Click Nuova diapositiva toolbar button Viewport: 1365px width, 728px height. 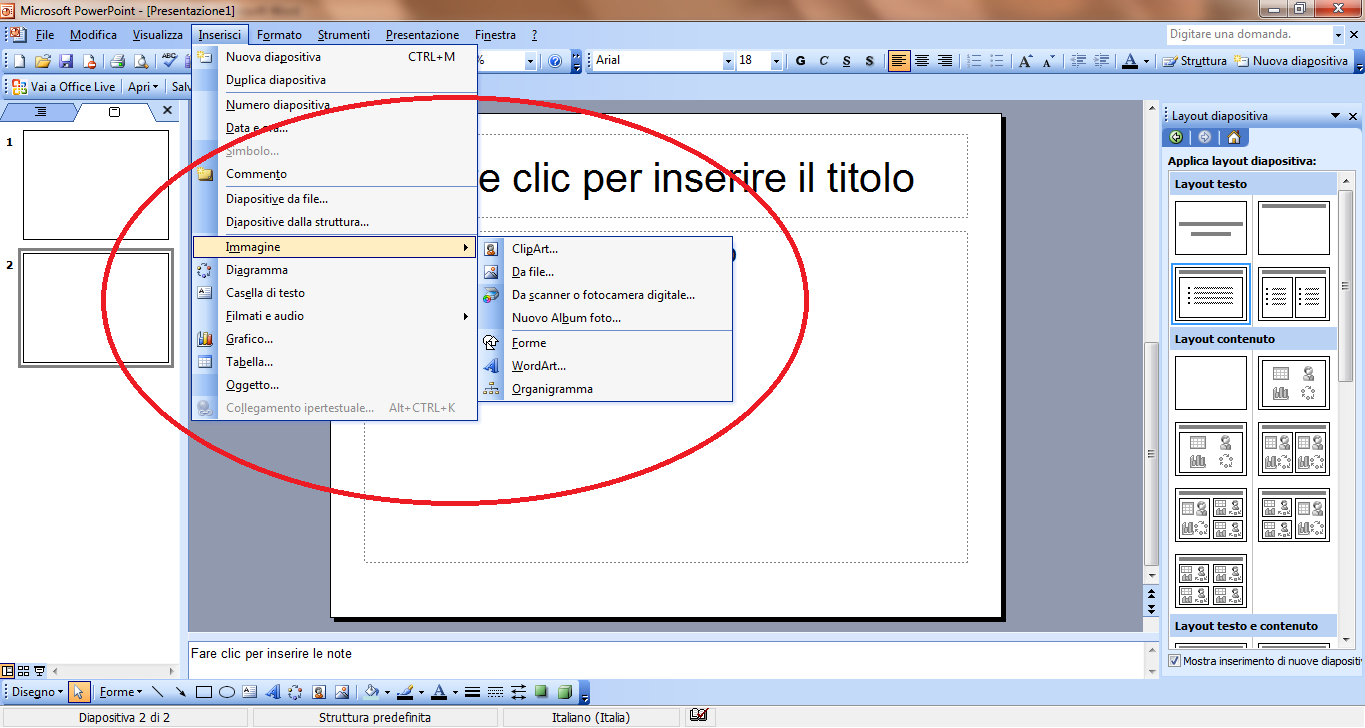1291,61
